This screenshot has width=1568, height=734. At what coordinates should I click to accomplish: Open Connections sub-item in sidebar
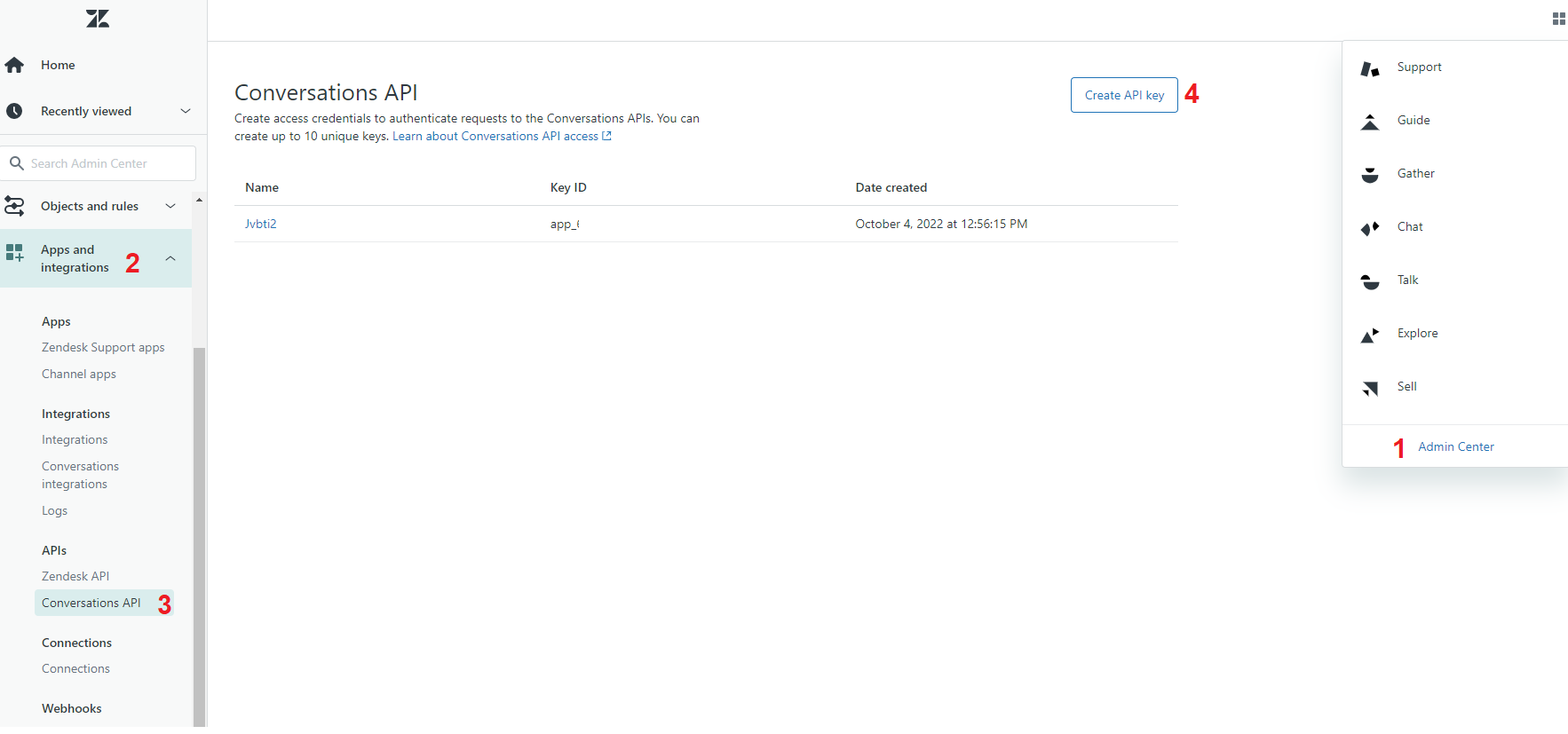click(x=75, y=668)
